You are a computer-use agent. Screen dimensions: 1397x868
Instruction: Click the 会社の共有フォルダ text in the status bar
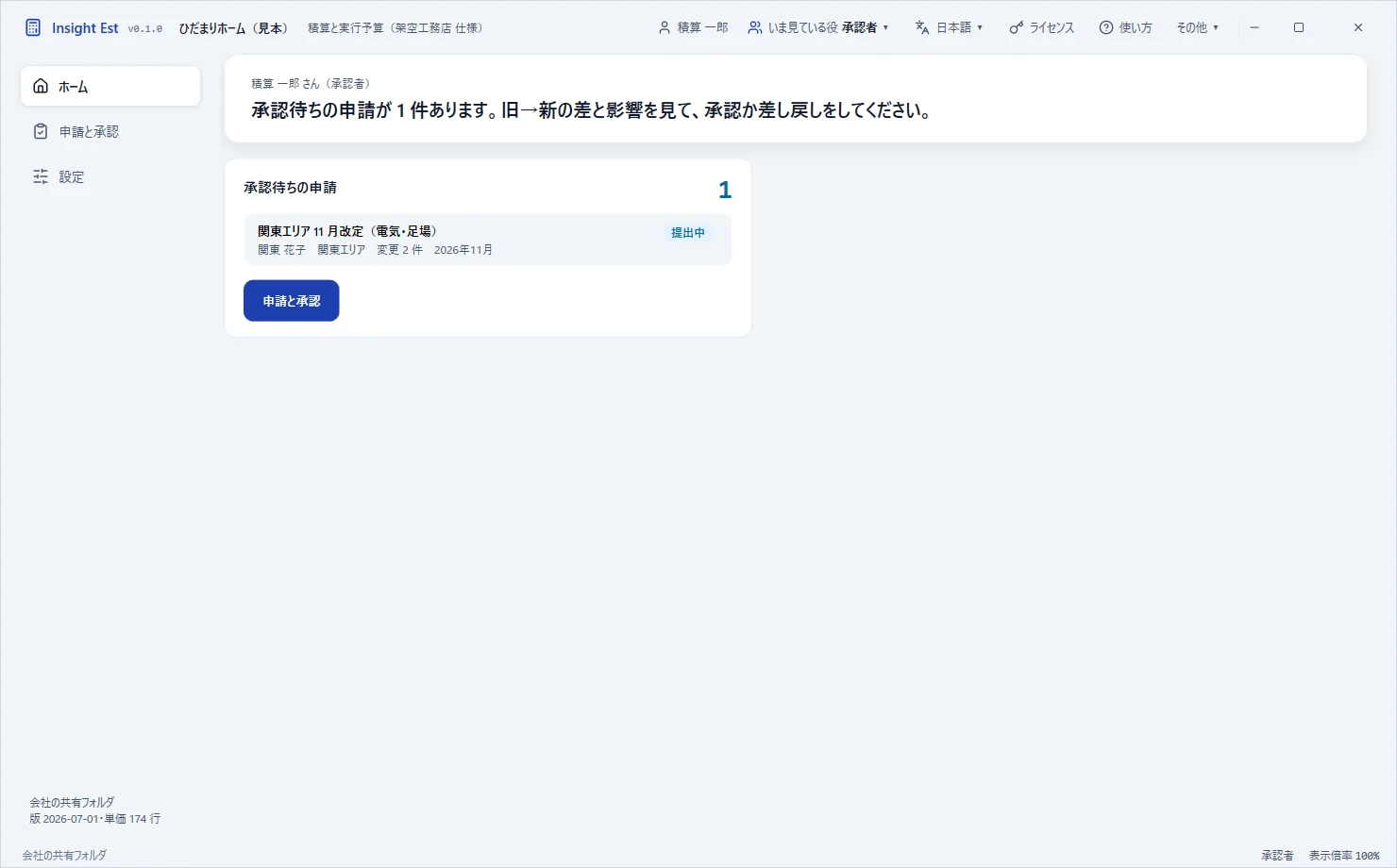click(64, 856)
